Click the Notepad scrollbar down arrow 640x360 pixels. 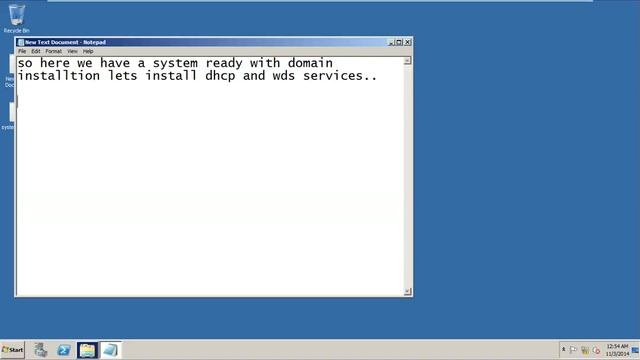(x=407, y=291)
